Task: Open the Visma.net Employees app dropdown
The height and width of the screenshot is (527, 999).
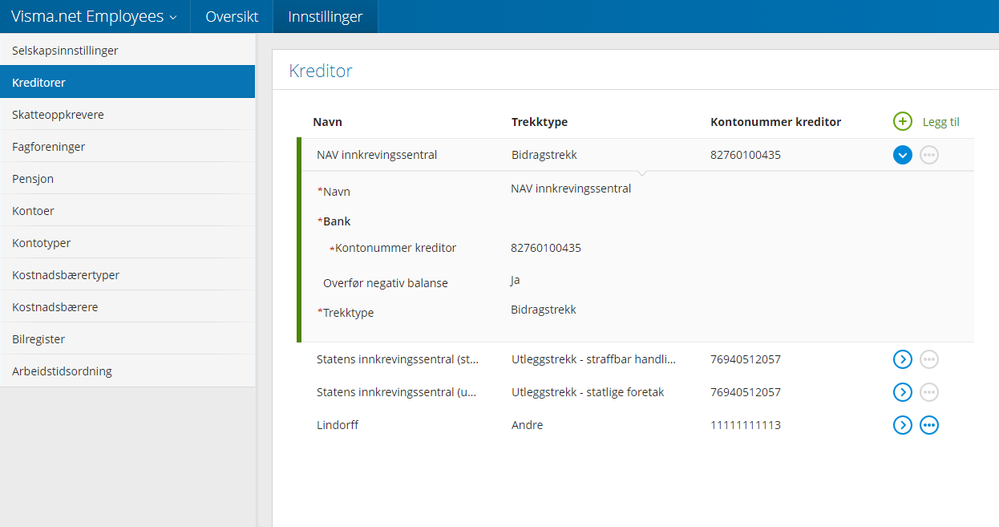Action: (x=94, y=17)
